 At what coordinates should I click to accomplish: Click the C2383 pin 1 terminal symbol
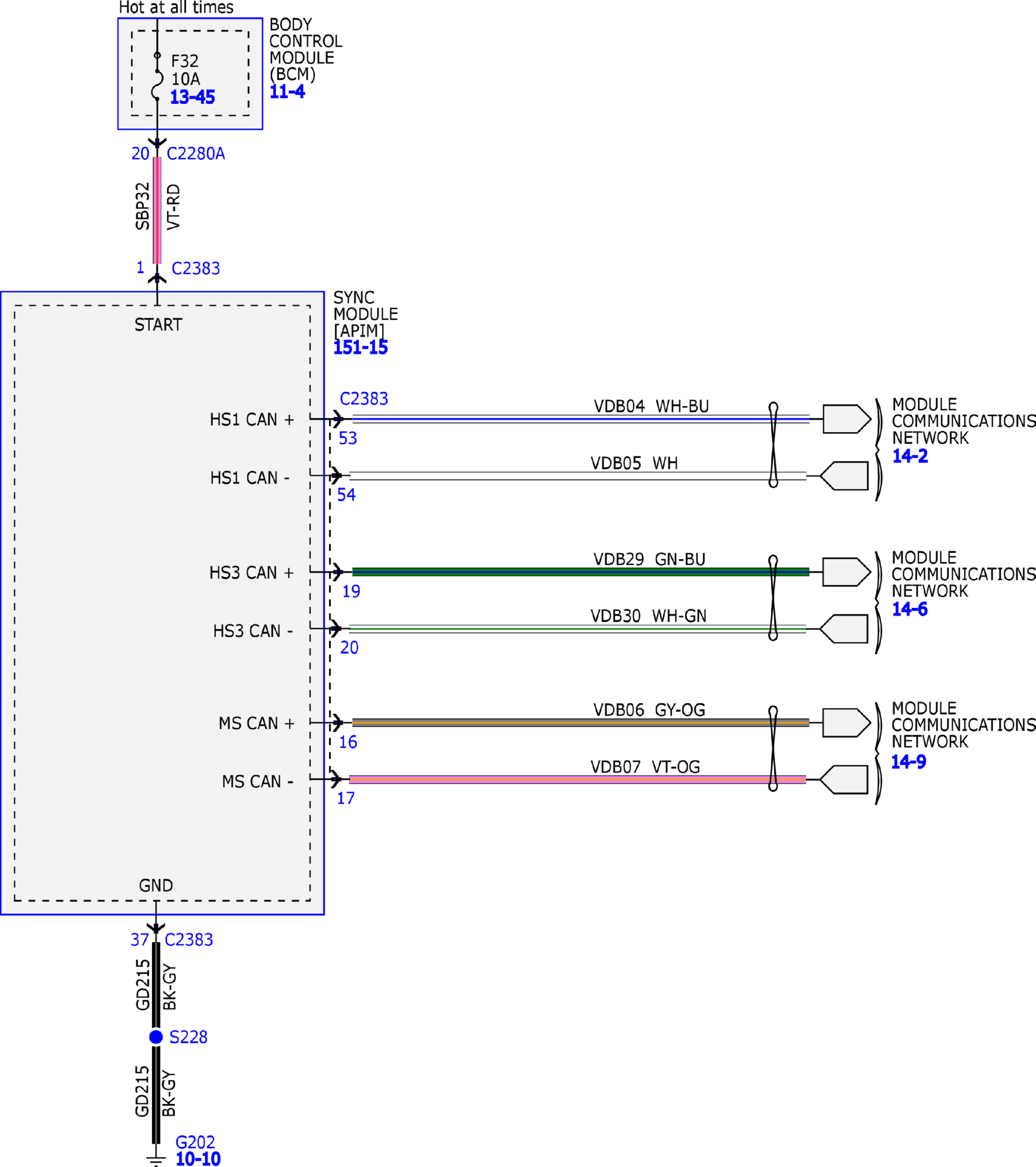coord(157,279)
